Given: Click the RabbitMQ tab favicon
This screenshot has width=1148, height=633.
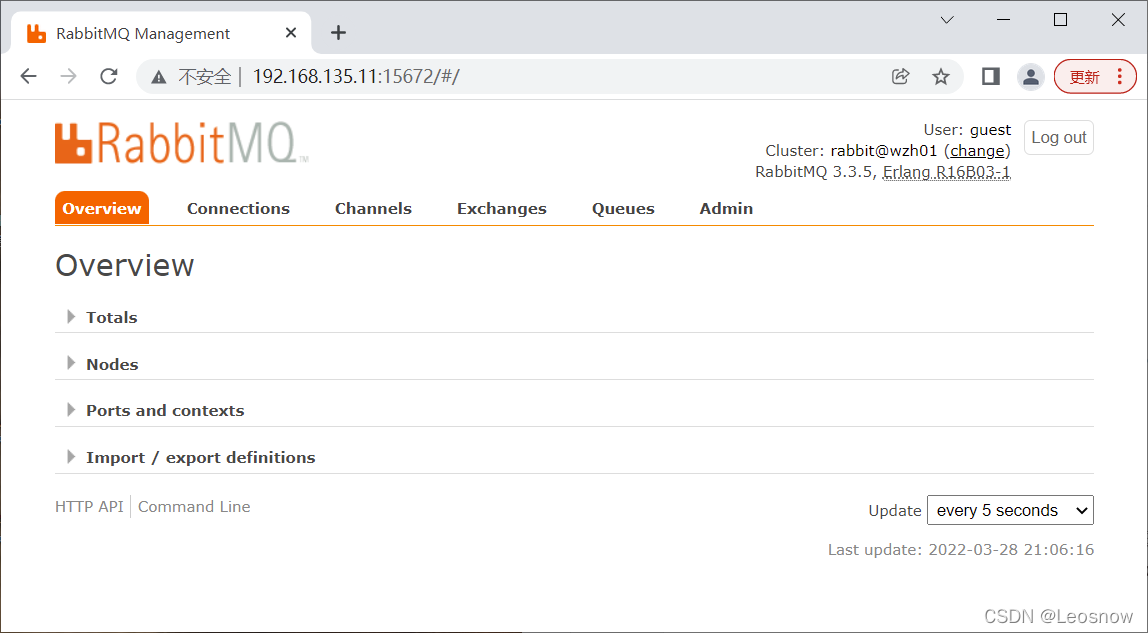Looking at the screenshot, I should pyautogui.click(x=37, y=33).
